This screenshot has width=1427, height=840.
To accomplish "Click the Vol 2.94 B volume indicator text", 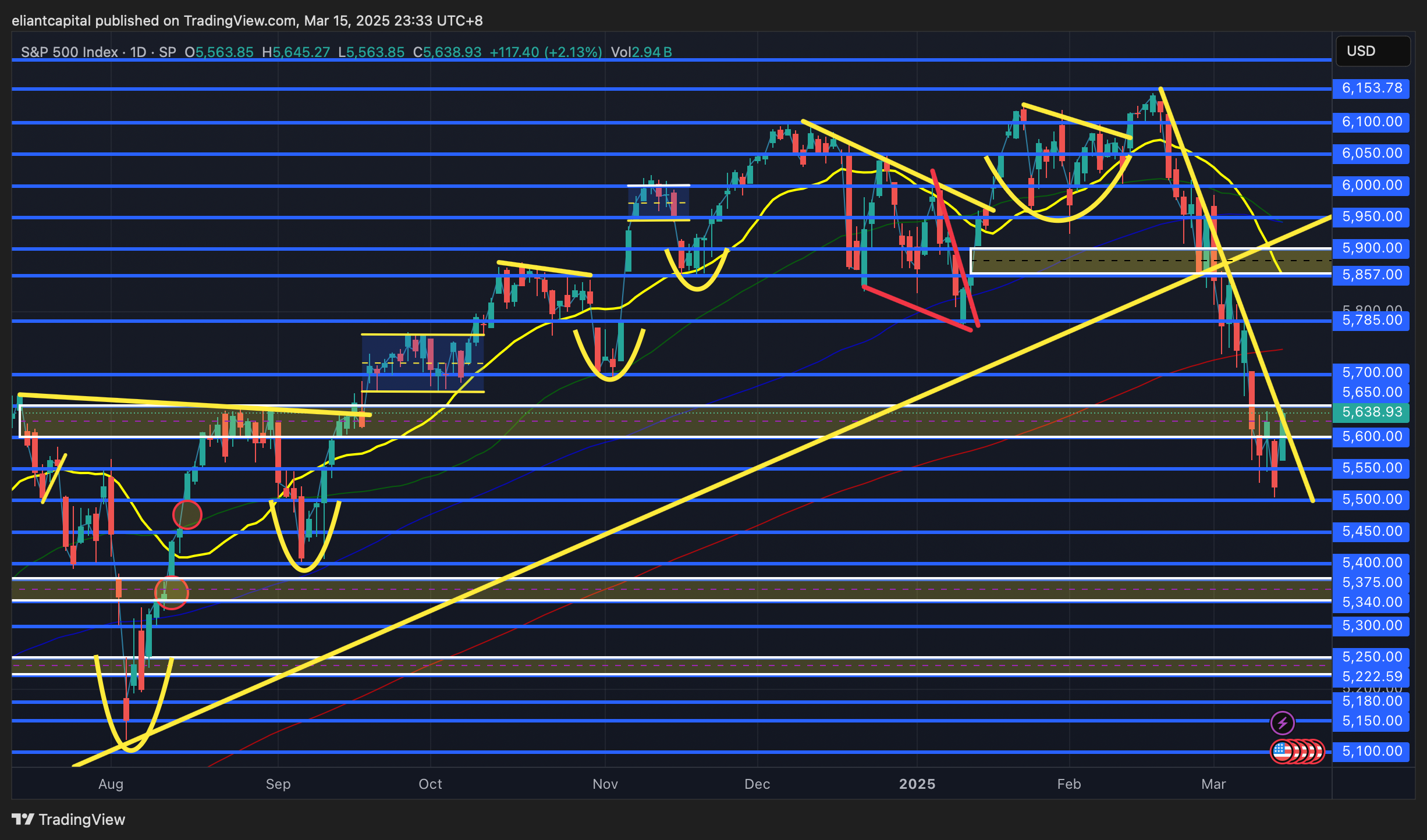I will (x=641, y=52).
